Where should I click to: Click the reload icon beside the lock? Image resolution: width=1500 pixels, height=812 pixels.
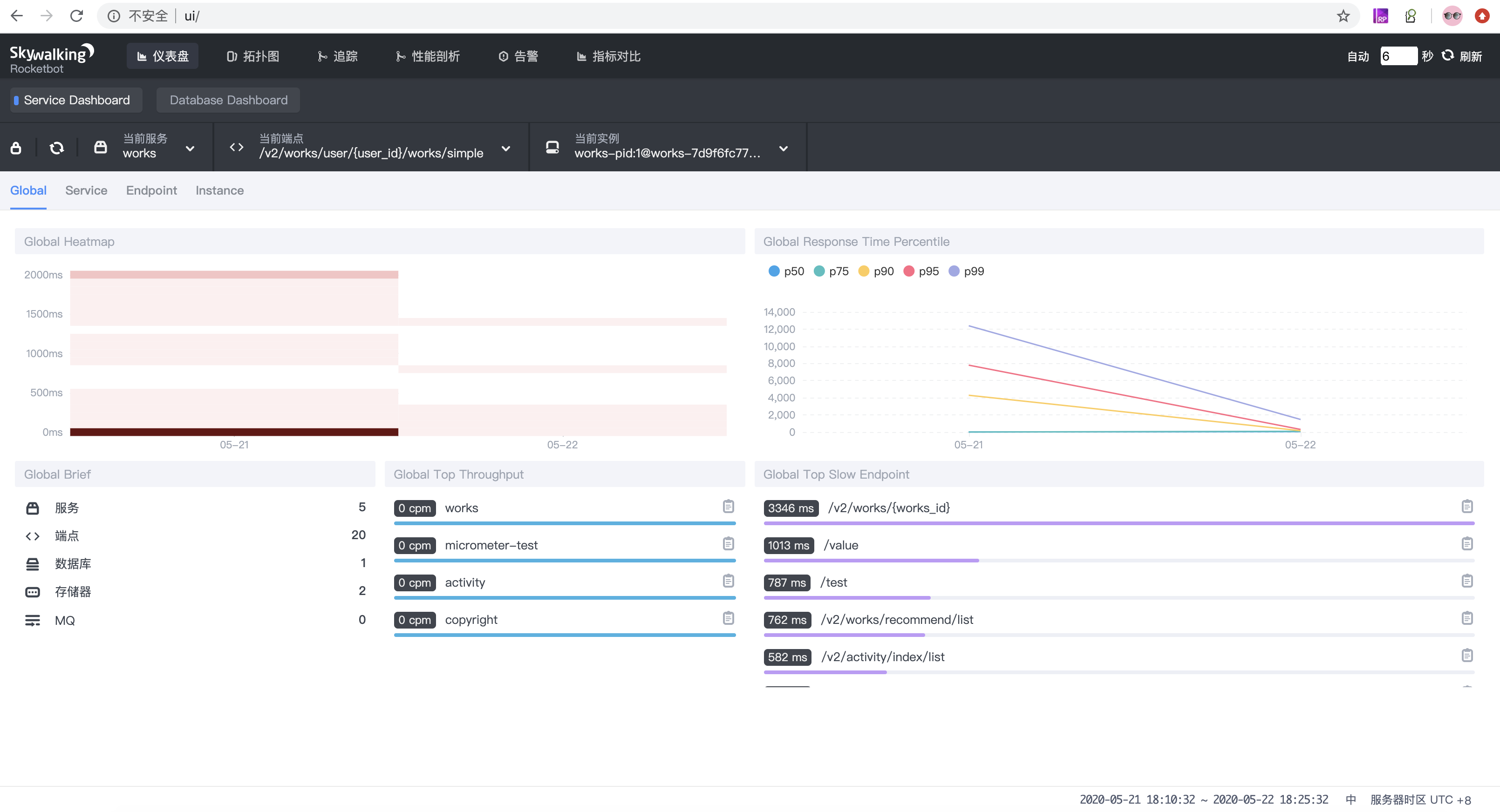56,148
